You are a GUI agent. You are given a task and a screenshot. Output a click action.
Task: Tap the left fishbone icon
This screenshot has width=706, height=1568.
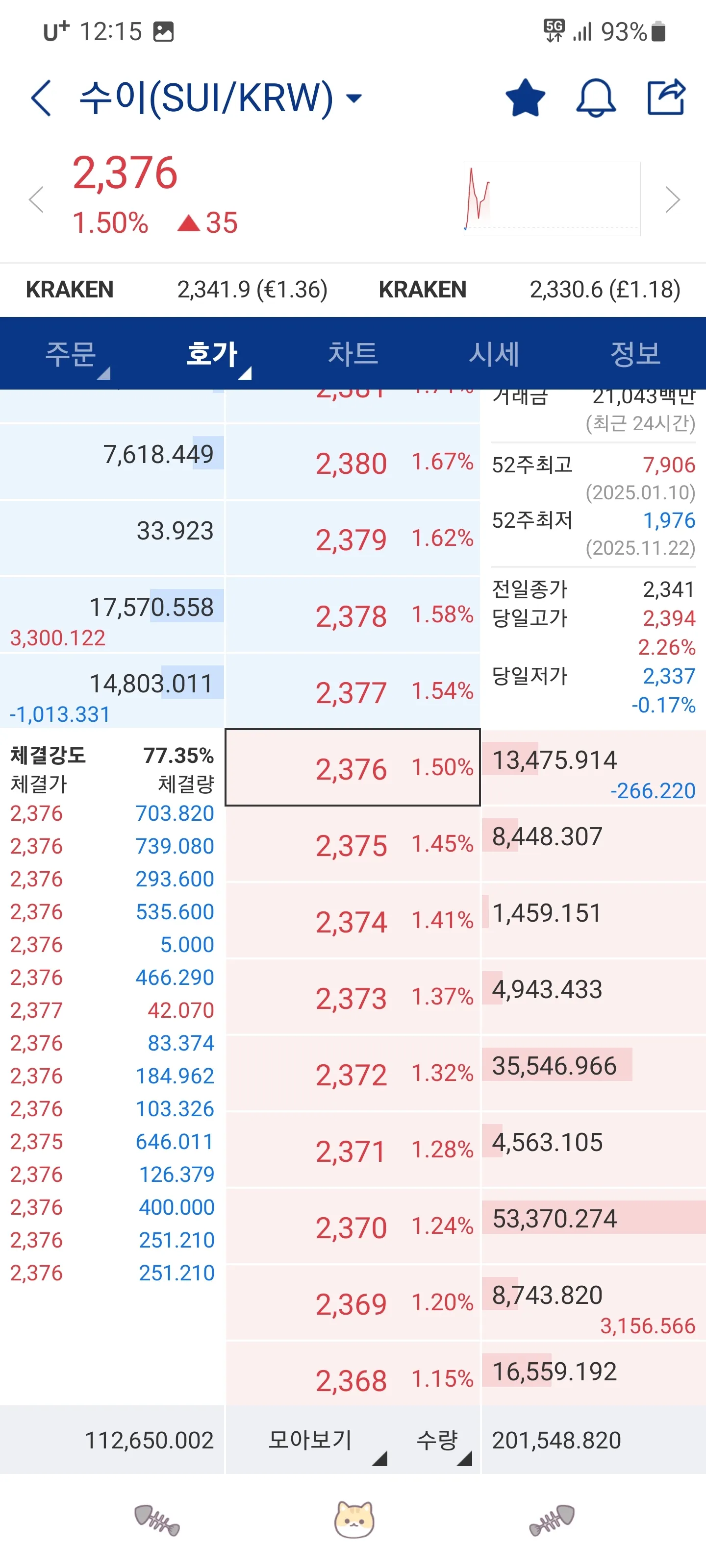tap(157, 1519)
